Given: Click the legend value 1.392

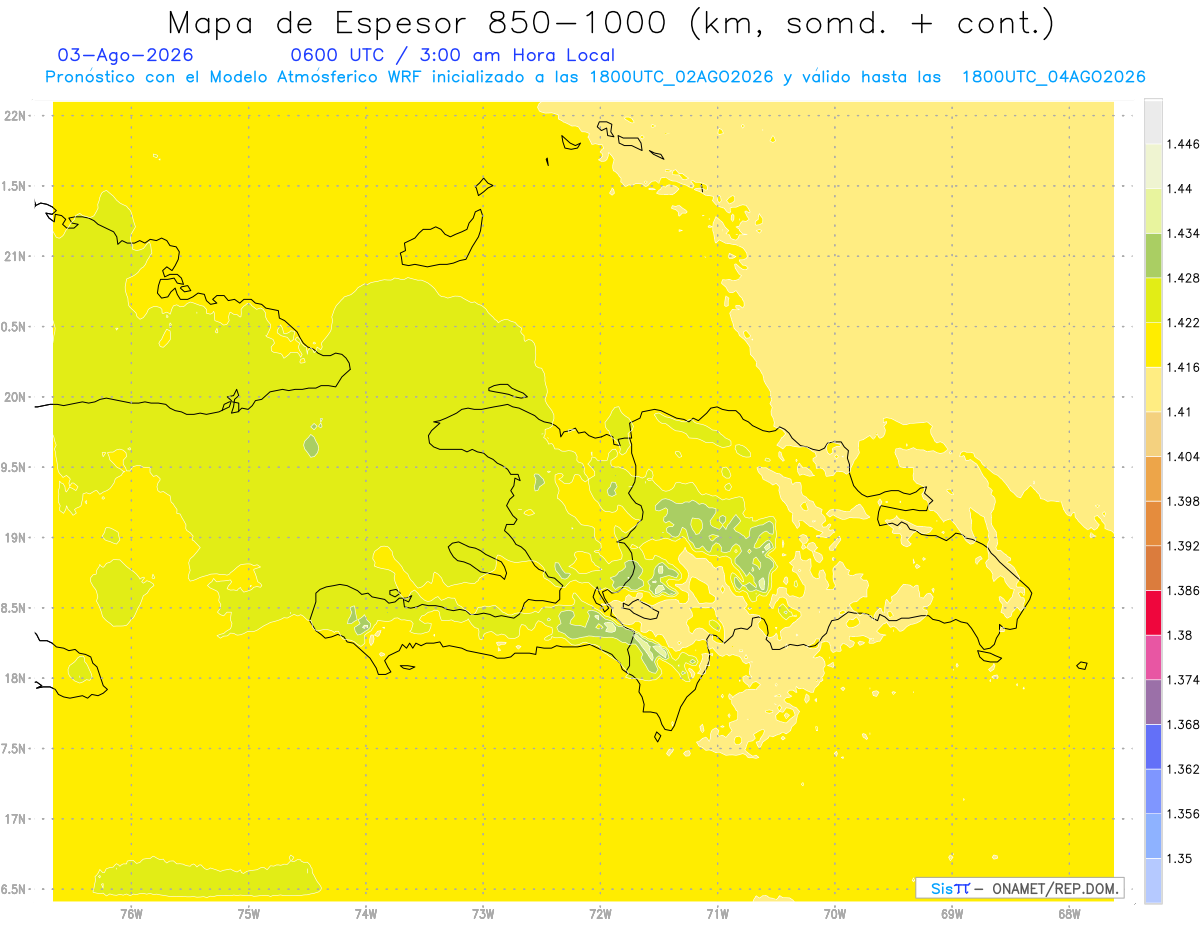Looking at the screenshot, I should coord(1184,546).
